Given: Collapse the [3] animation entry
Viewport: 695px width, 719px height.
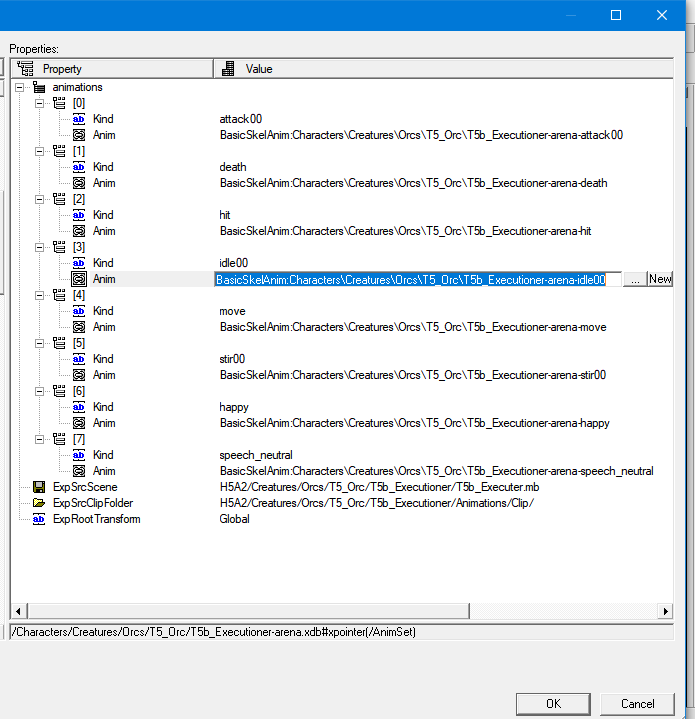Looking at the screenshot, I should click(x=39, y=247).
